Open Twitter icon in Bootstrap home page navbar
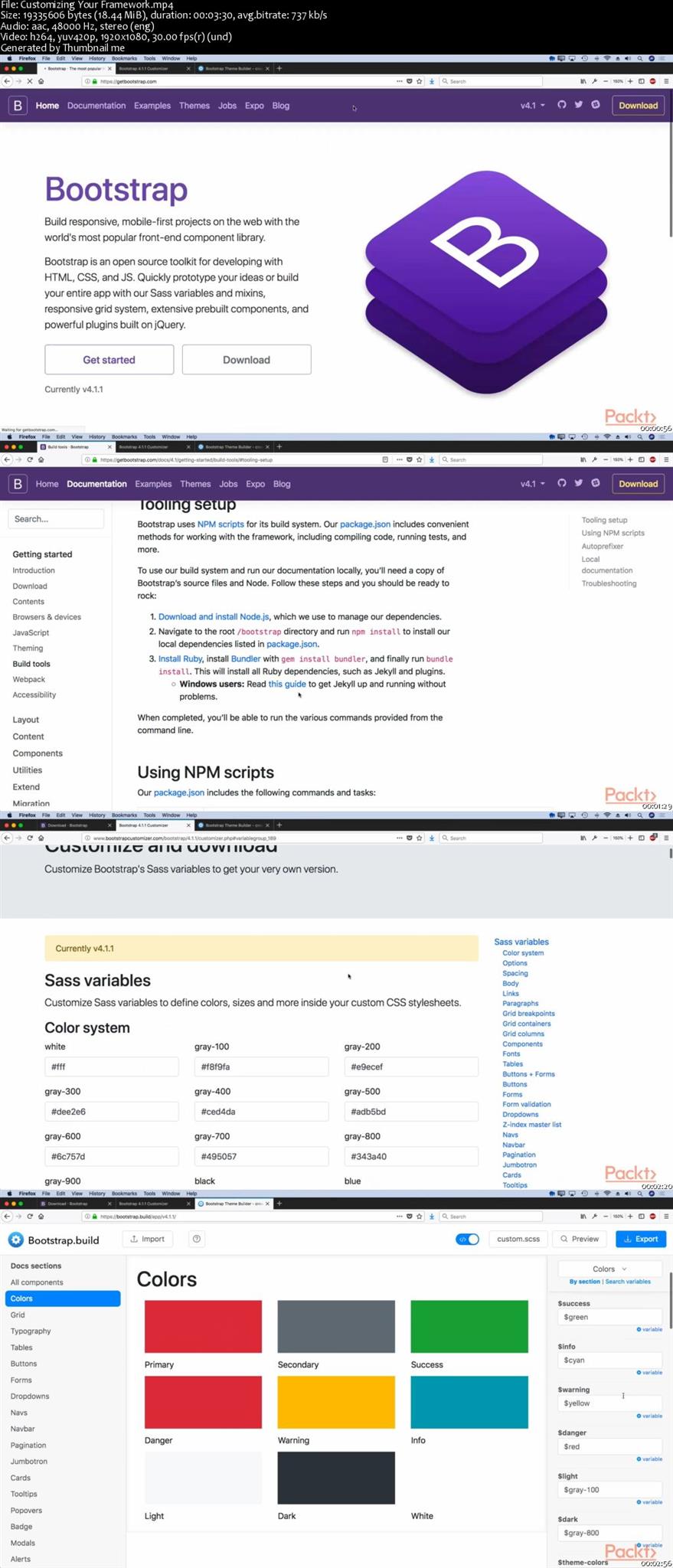This screenshot has height=1568, width=673. pyautogui.click(x=579, y=105)
